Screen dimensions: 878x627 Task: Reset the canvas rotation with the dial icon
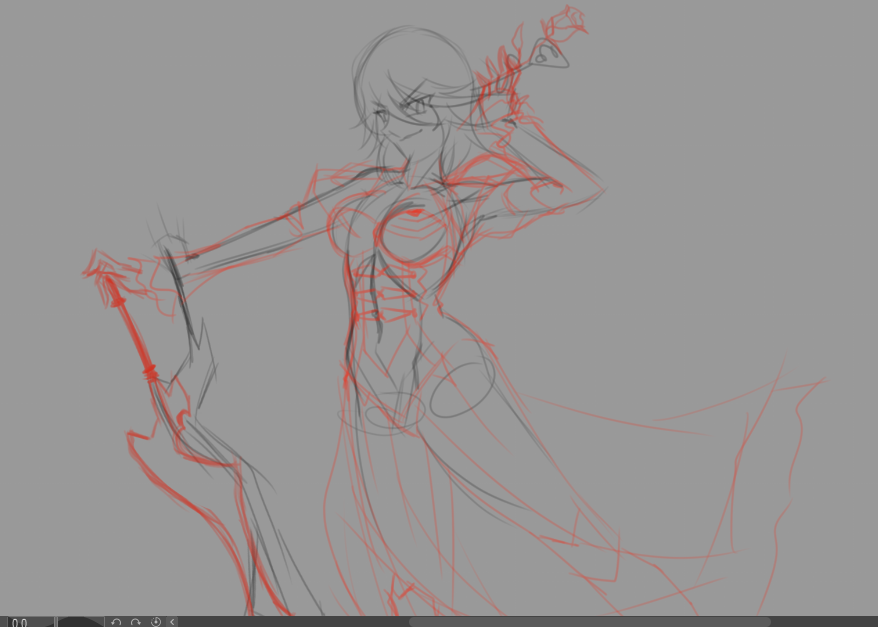(156, 621)
